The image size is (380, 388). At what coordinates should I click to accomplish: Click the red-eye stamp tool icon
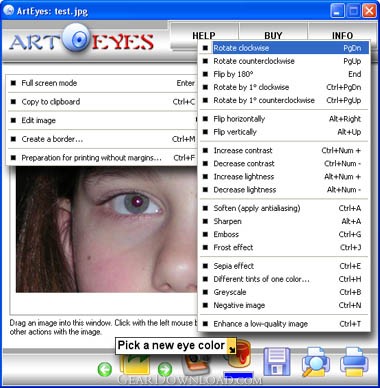click(x=197, y=365)
